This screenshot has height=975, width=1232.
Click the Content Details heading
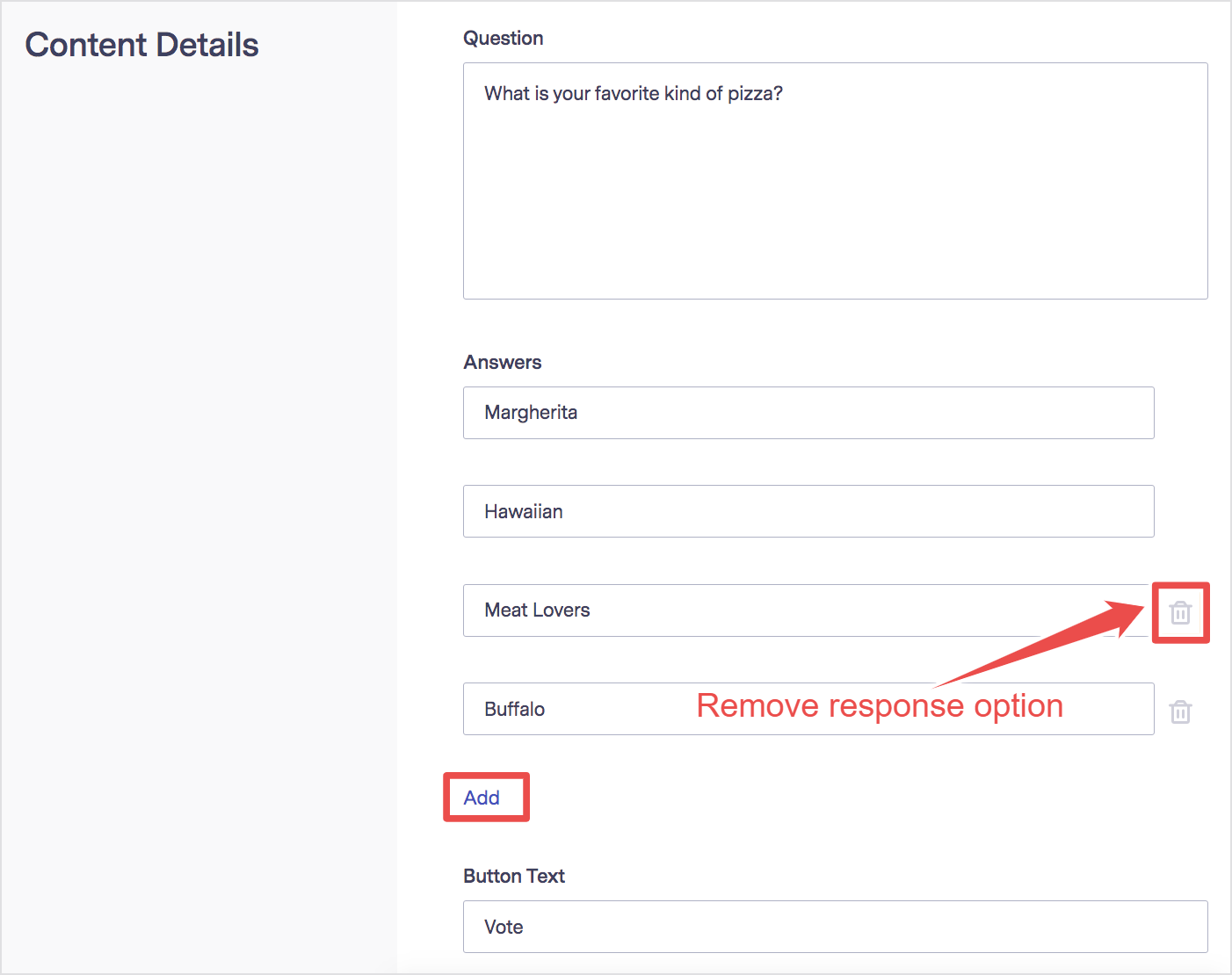141,45
